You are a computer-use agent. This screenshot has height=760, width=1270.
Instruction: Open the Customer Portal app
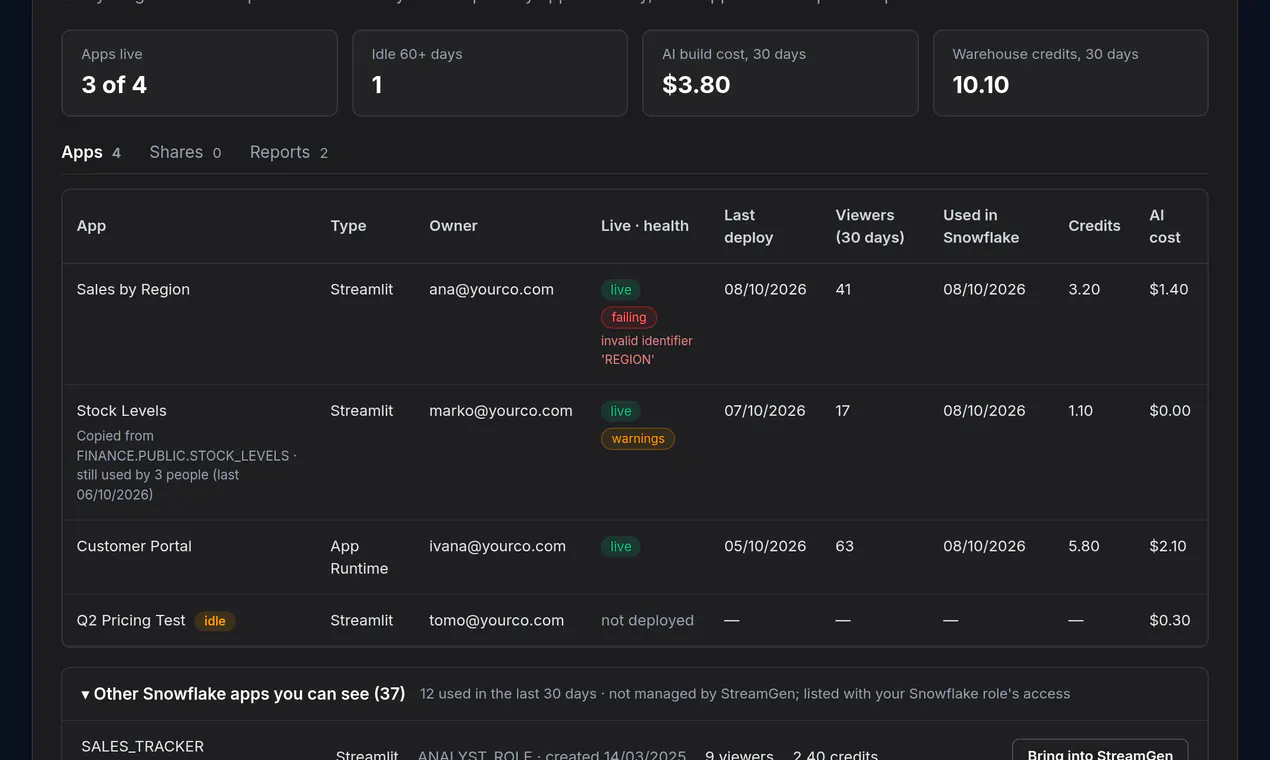pyautogui.click(x=134, y=546)
